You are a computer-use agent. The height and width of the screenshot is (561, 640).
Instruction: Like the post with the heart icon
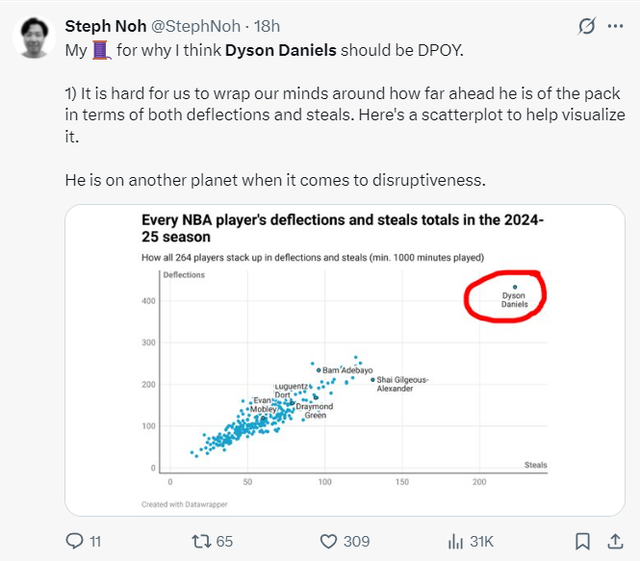pyautogui.click(x=328, y=541)
